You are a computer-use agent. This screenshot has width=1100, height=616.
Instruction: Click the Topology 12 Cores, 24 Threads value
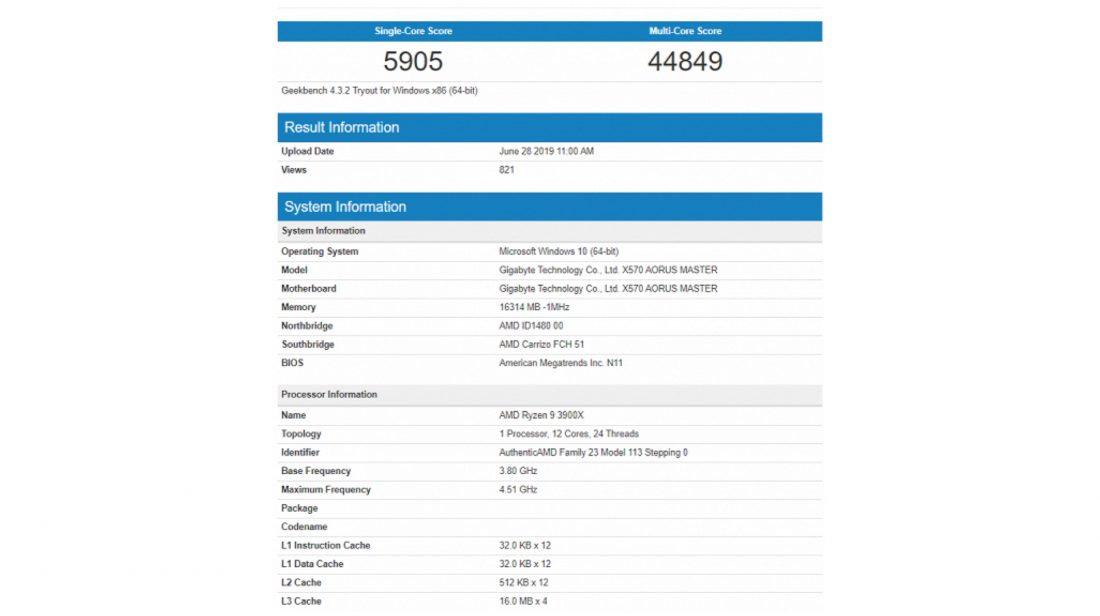coord(568,434)
